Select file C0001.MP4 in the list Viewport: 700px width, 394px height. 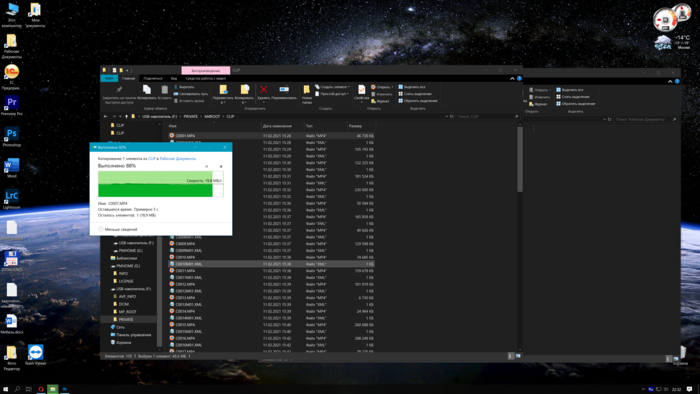[x=185, y=136]
